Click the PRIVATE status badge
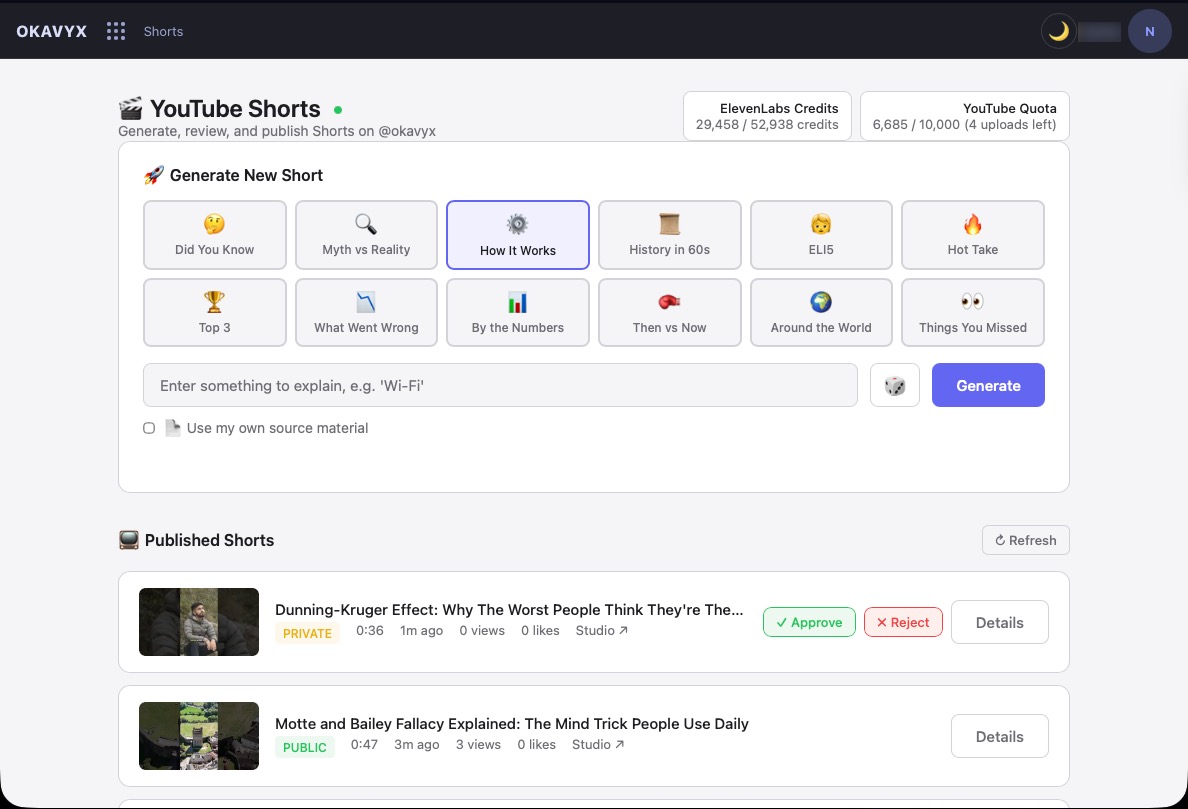1188x809 pixels. tap(307, 633)
